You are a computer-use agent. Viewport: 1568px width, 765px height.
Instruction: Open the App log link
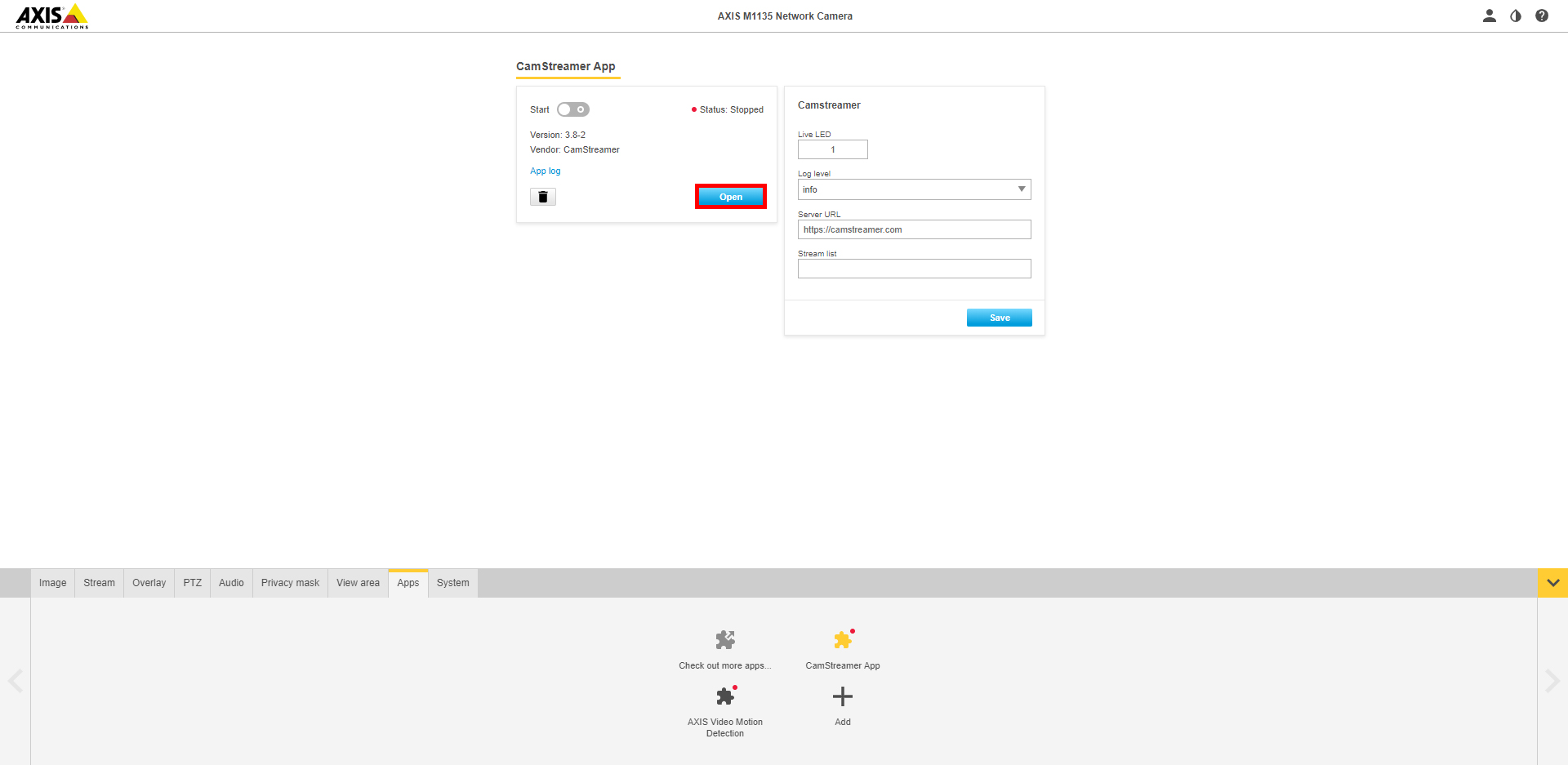[545, 171]
